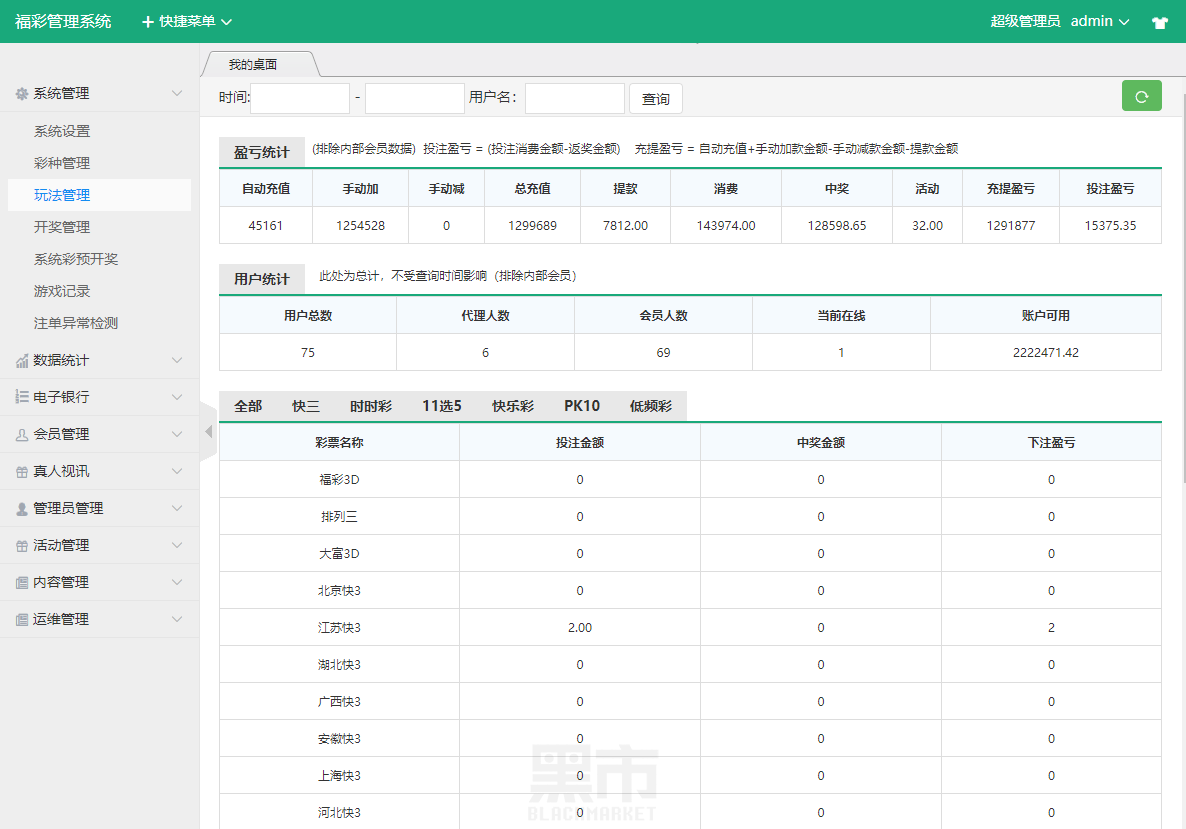Click the green refresh icon button

1141,96
